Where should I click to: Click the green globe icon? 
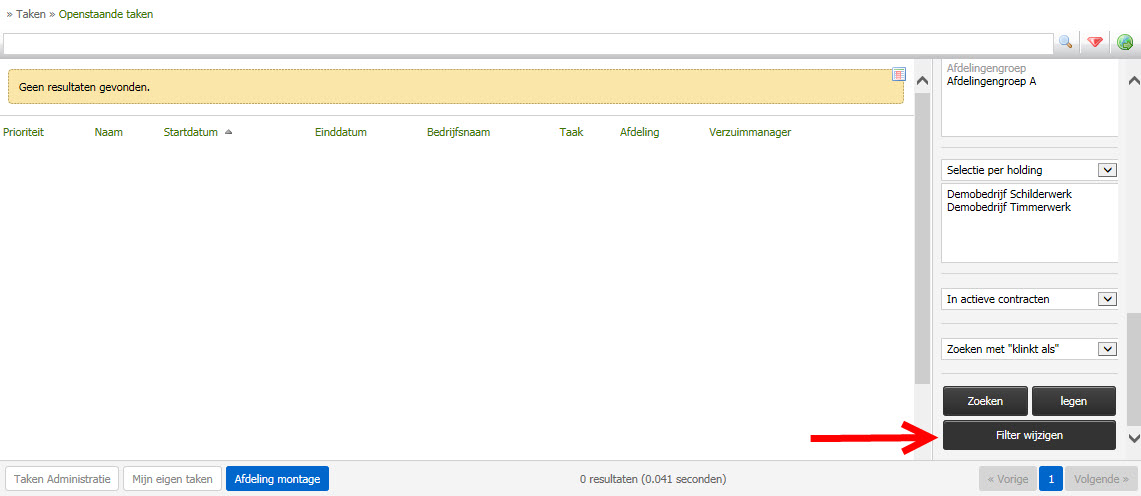(1125, 42)
